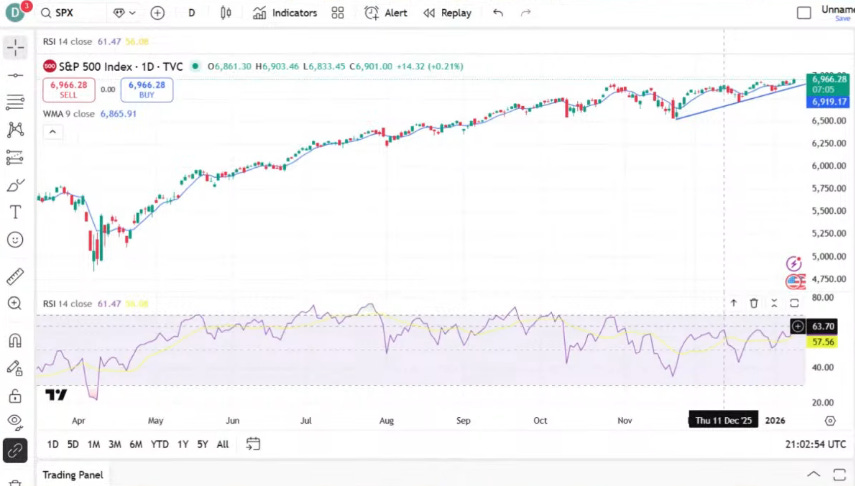Open the emoji and icons tool
The width and height of the screenshot is (855, 486).
coord(15,239)
